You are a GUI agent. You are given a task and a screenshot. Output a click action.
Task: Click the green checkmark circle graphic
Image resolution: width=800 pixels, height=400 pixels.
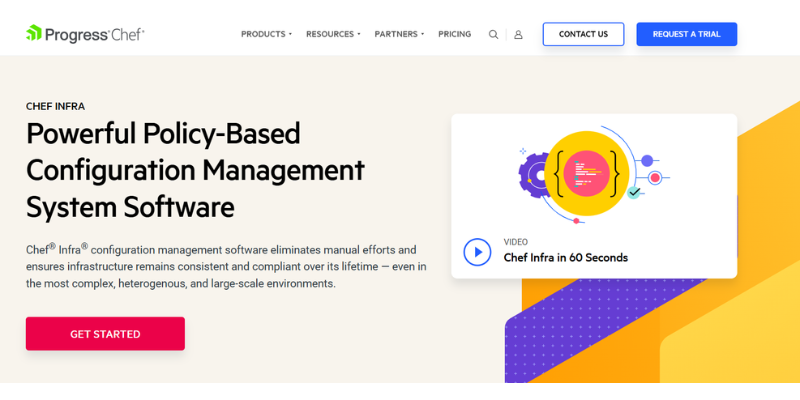point(634,192)
